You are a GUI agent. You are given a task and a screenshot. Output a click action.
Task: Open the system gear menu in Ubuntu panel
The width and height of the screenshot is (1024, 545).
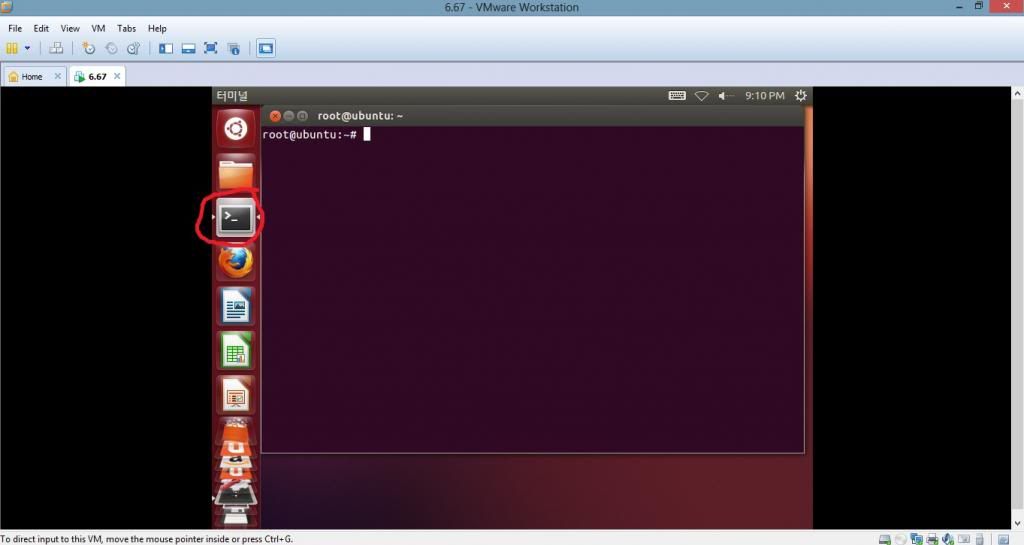(801, 96)
